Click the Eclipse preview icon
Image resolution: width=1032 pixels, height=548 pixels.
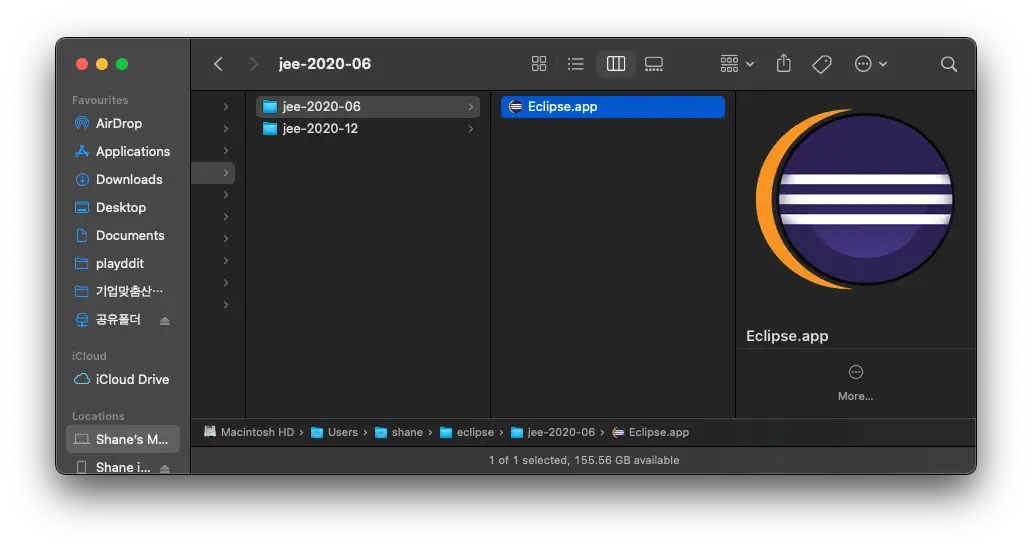(x=856, y=199)
